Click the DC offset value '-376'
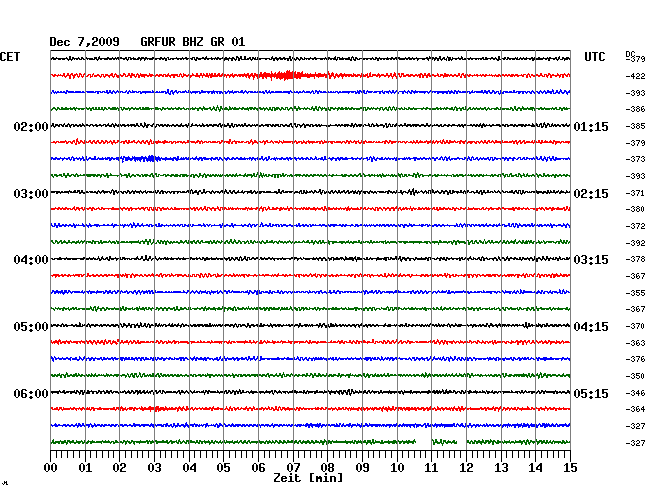Viewport: 650px width, 494px height. pyautogui.click(x=635, y=359)
